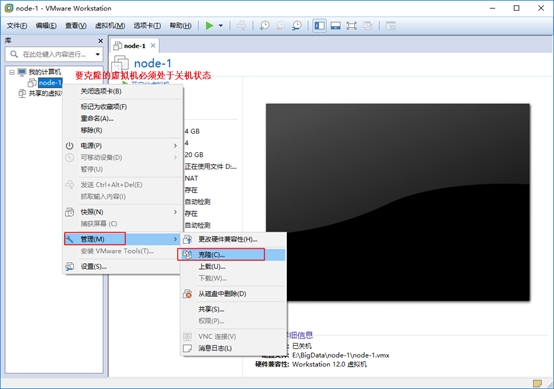Expand the 快照(N) submenu
Image resolution: width=554 pixels, height=389 pixels.
pos(123,212)
